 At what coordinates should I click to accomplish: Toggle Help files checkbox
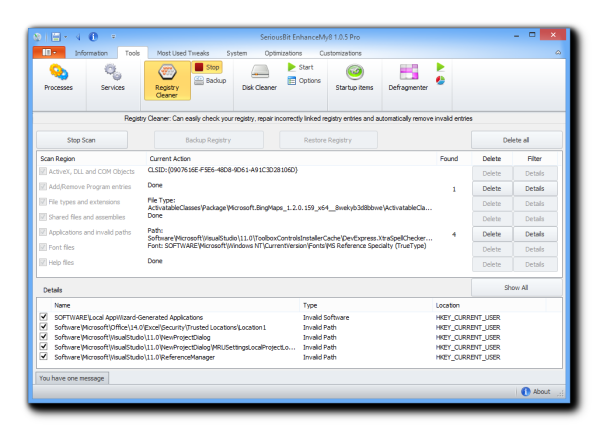pos(43,262)
